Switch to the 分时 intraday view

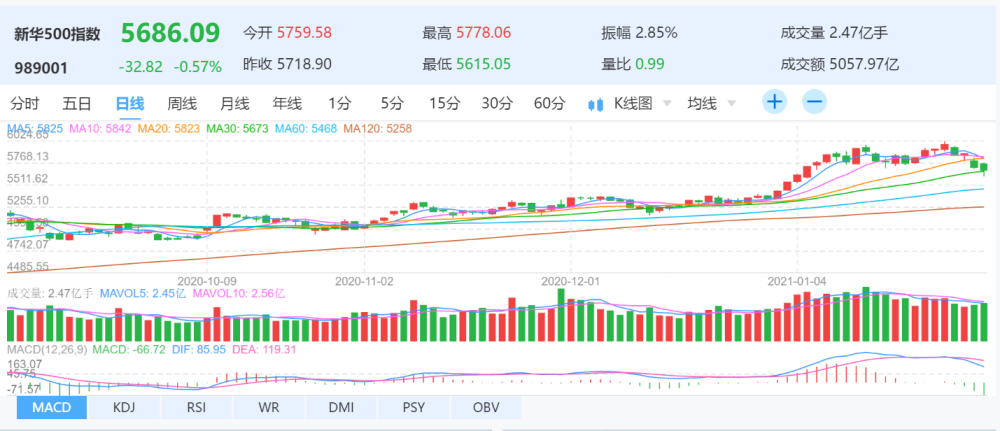pos(25,103)
